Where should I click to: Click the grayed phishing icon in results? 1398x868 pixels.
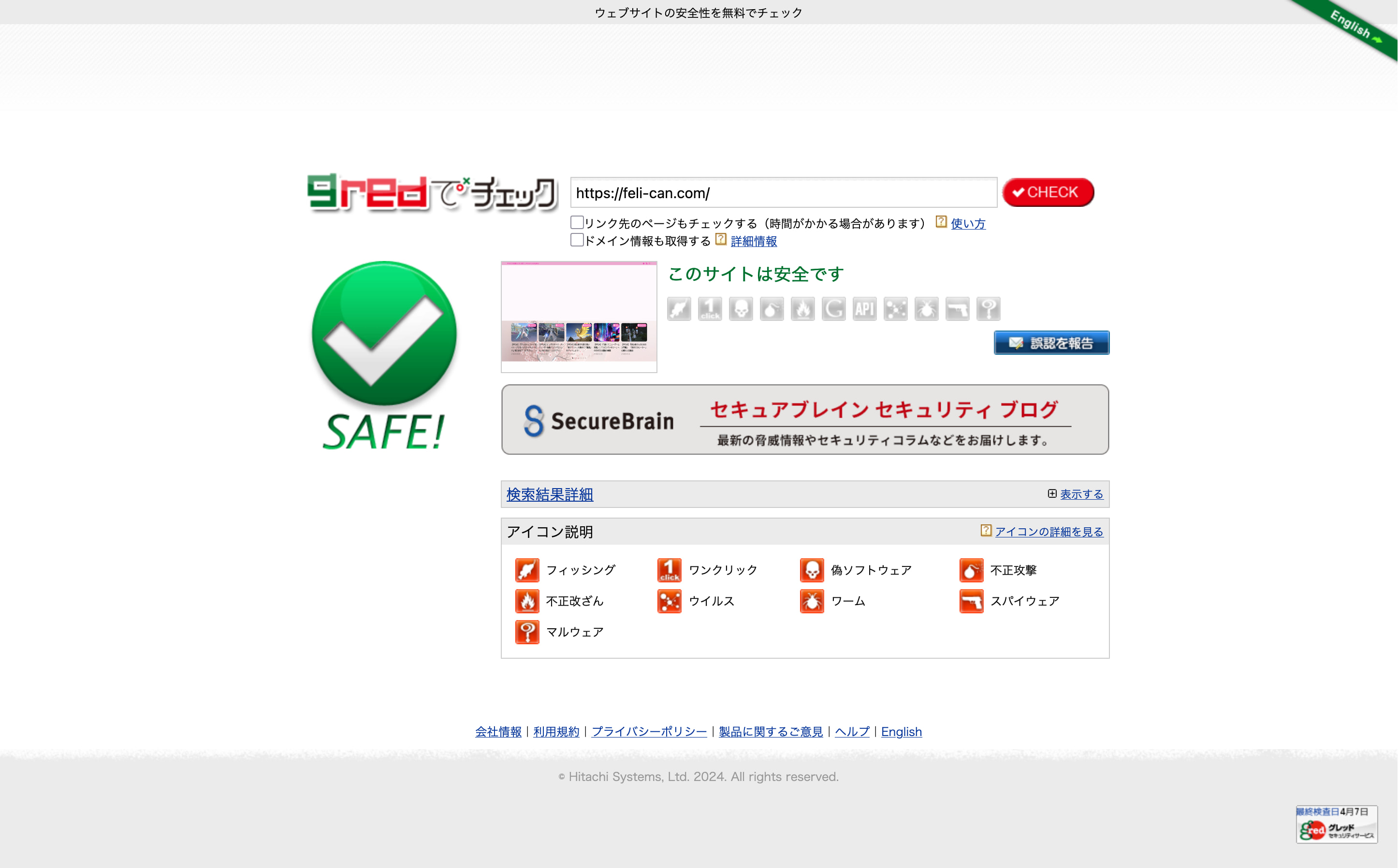click(679, 309)
